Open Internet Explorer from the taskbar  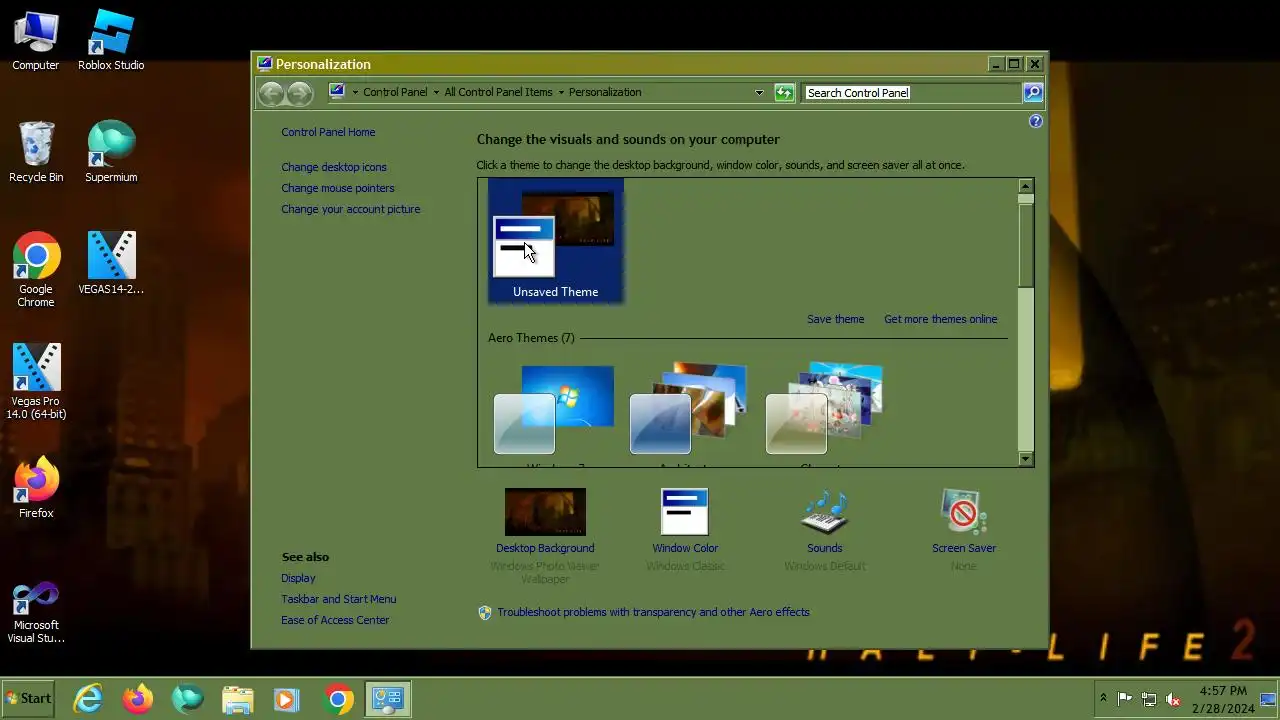[x=88, y=699]
